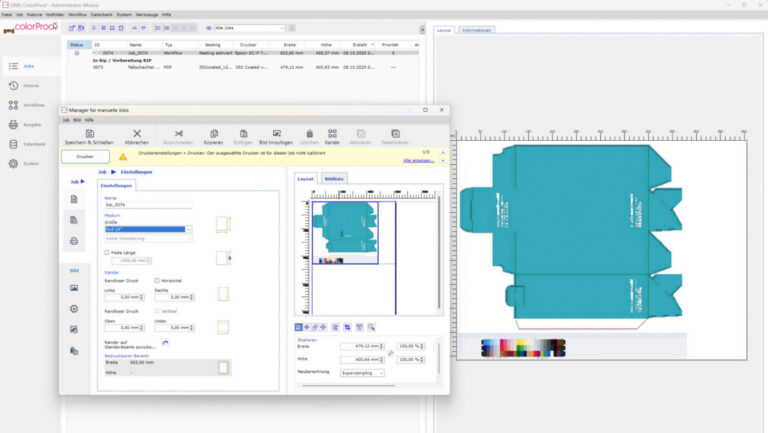
Task: Toggle the Vertikal borderless print checkbox
Action: tap(157, 311)
